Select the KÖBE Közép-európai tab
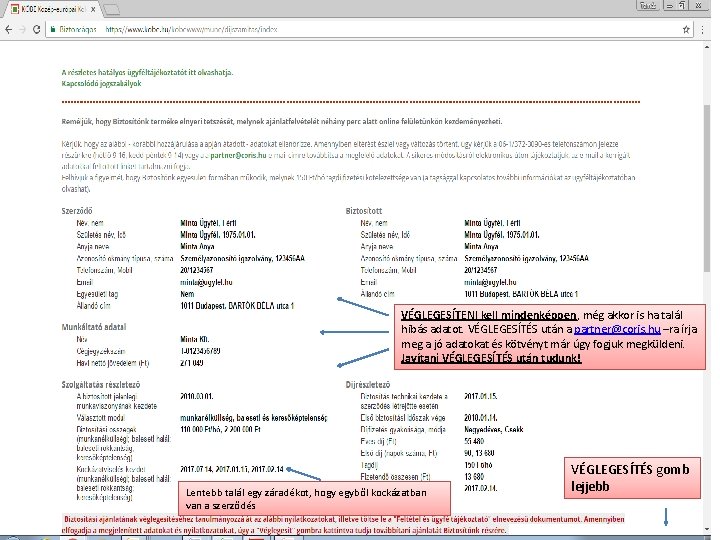The image size is (720, 540). tap(53, 9)
